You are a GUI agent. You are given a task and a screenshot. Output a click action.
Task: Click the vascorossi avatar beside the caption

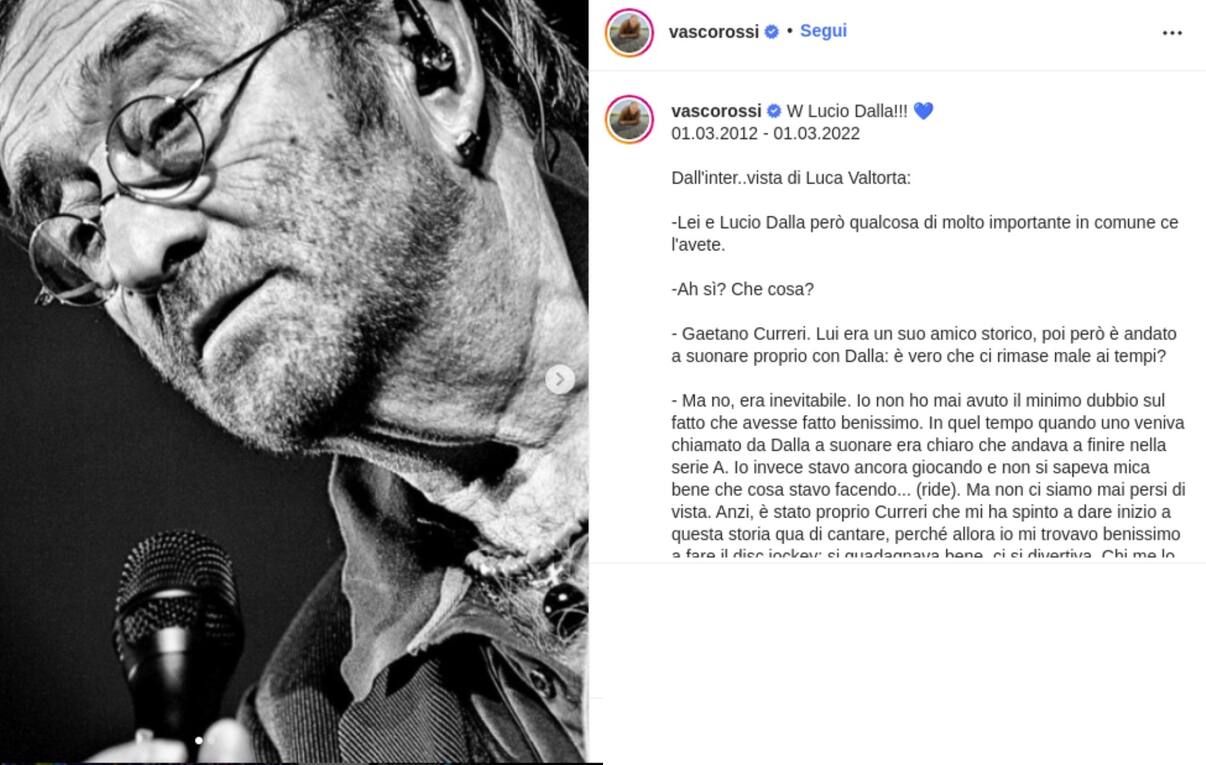[x=630, y=120]
